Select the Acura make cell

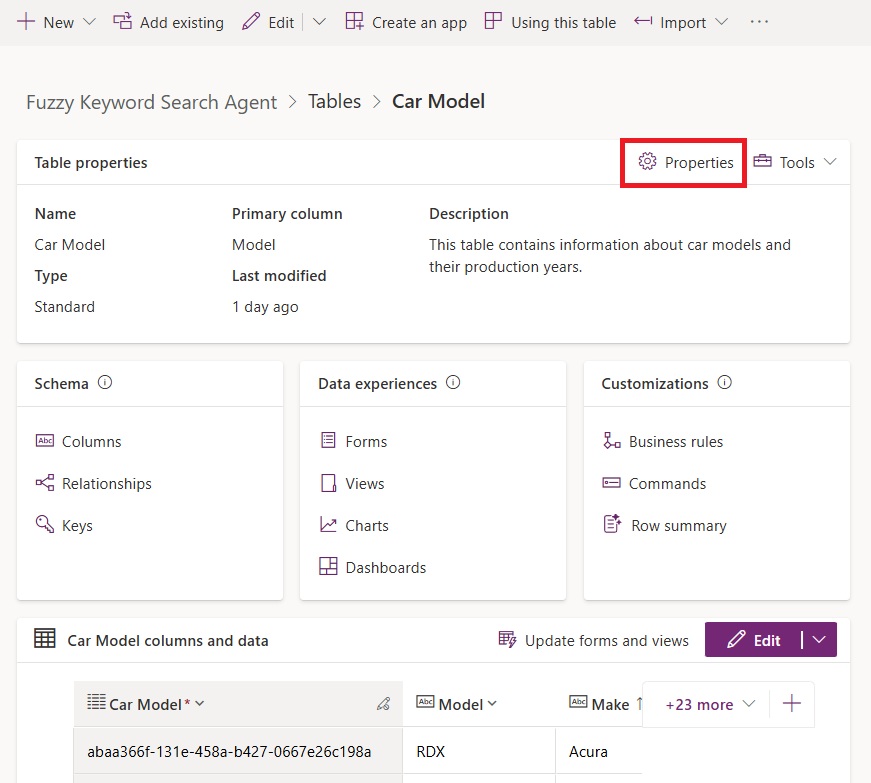(599, 751)
